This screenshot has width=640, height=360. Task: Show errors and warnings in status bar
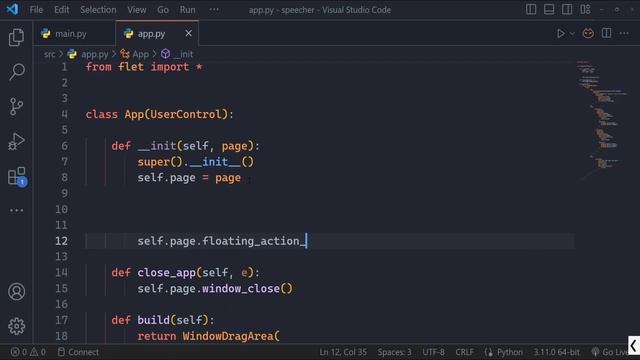pyautogui.click(x=28, y=352)
